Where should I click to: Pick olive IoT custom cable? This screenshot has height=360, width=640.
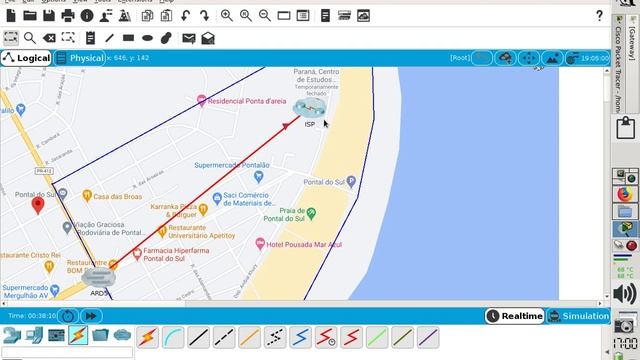click(x=402, y=338)
